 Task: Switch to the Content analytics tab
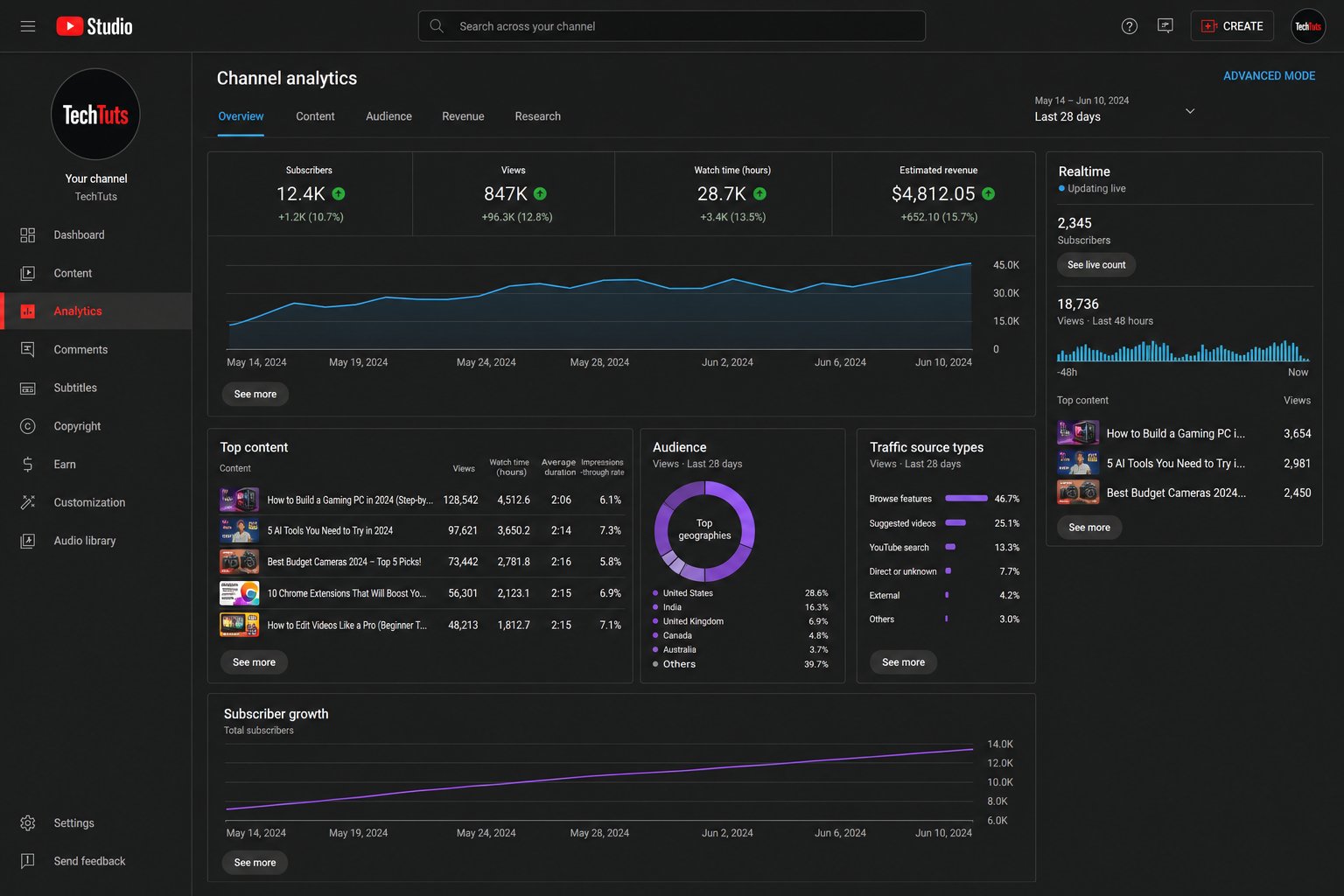pos(315,116)
